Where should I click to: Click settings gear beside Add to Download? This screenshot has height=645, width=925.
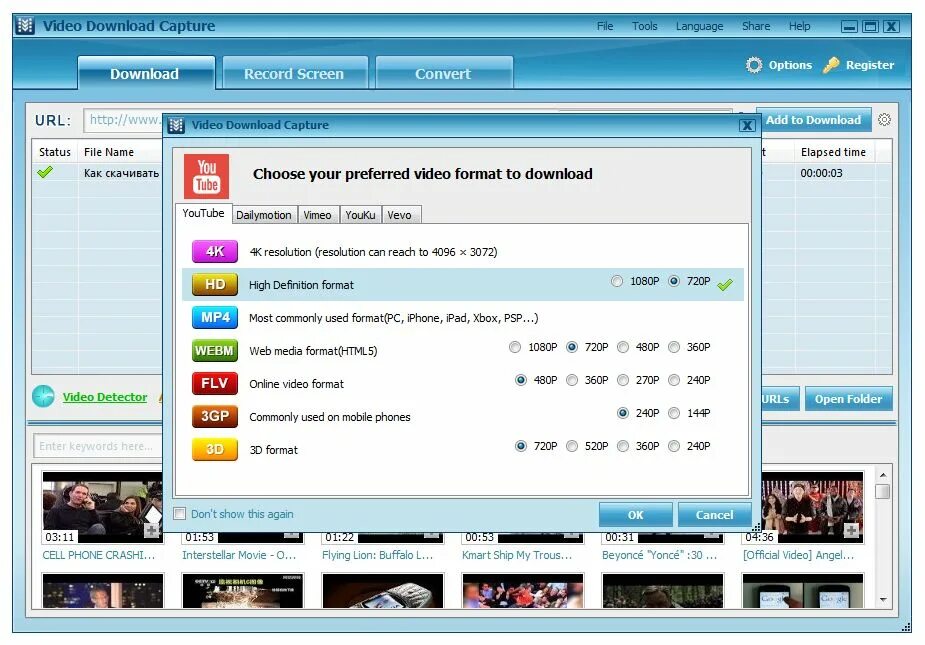[x=884, y=120]
